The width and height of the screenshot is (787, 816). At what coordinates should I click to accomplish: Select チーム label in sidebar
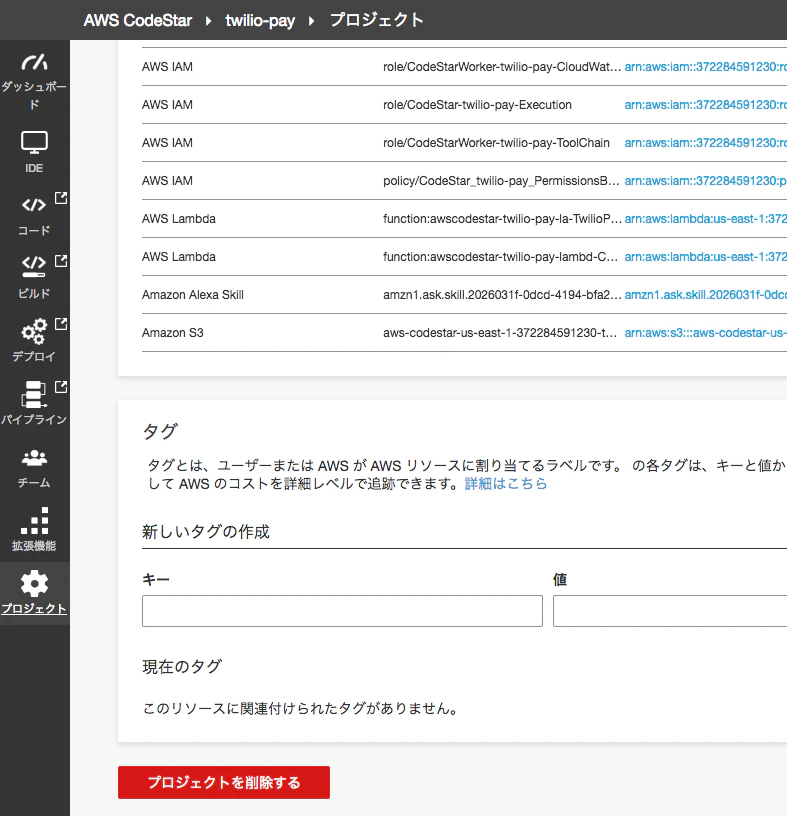tap(34, 483)
